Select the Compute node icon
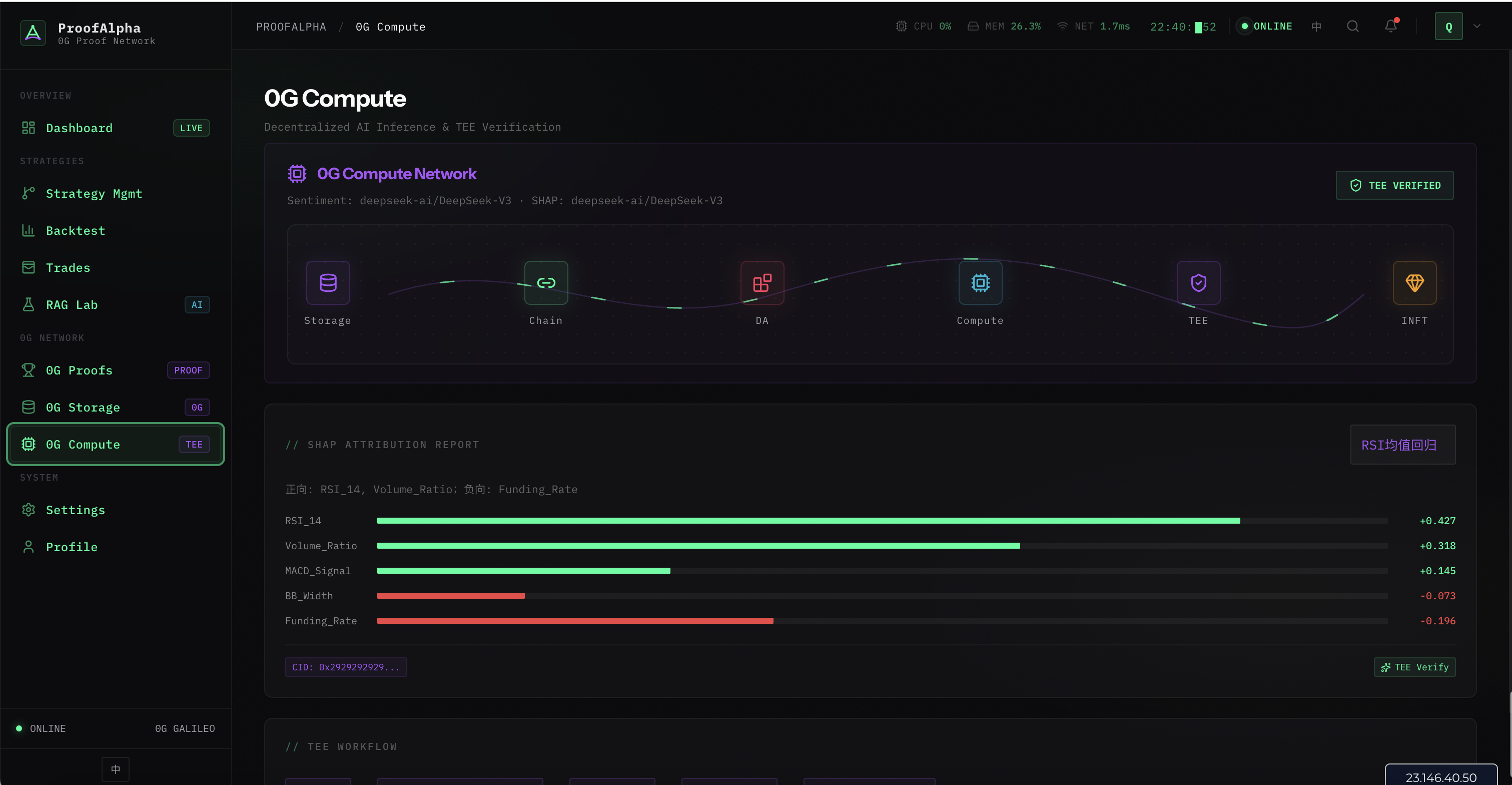The image size is (1512, 785). click(x=980, y=283)
